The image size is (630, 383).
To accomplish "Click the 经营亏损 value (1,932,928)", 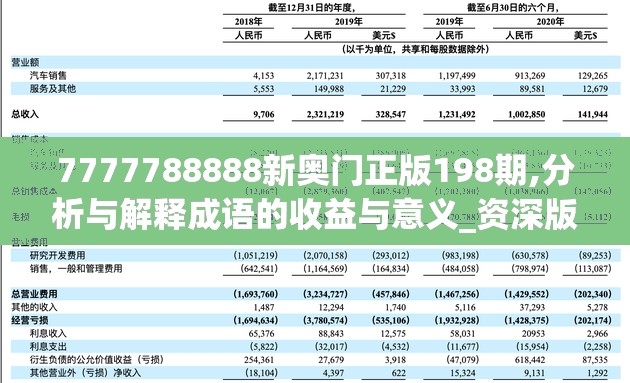I will [457, 321].
